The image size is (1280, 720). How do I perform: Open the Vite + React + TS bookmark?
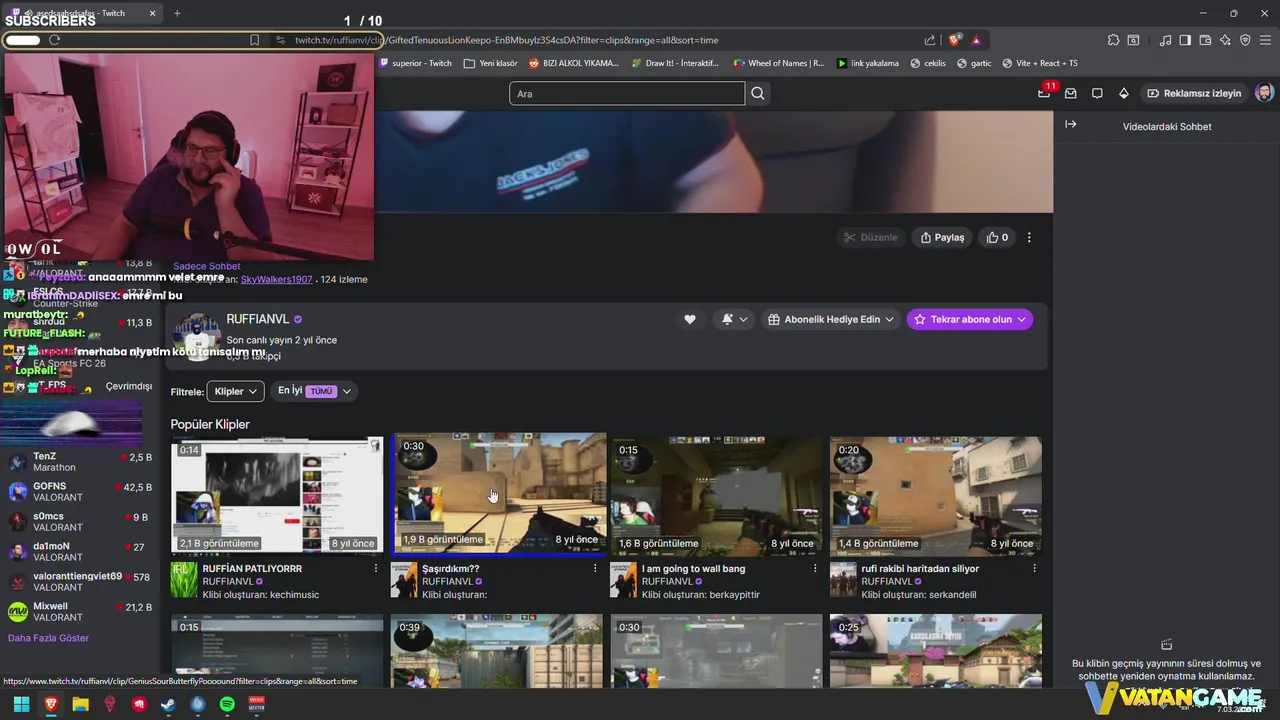point(1040,63)
